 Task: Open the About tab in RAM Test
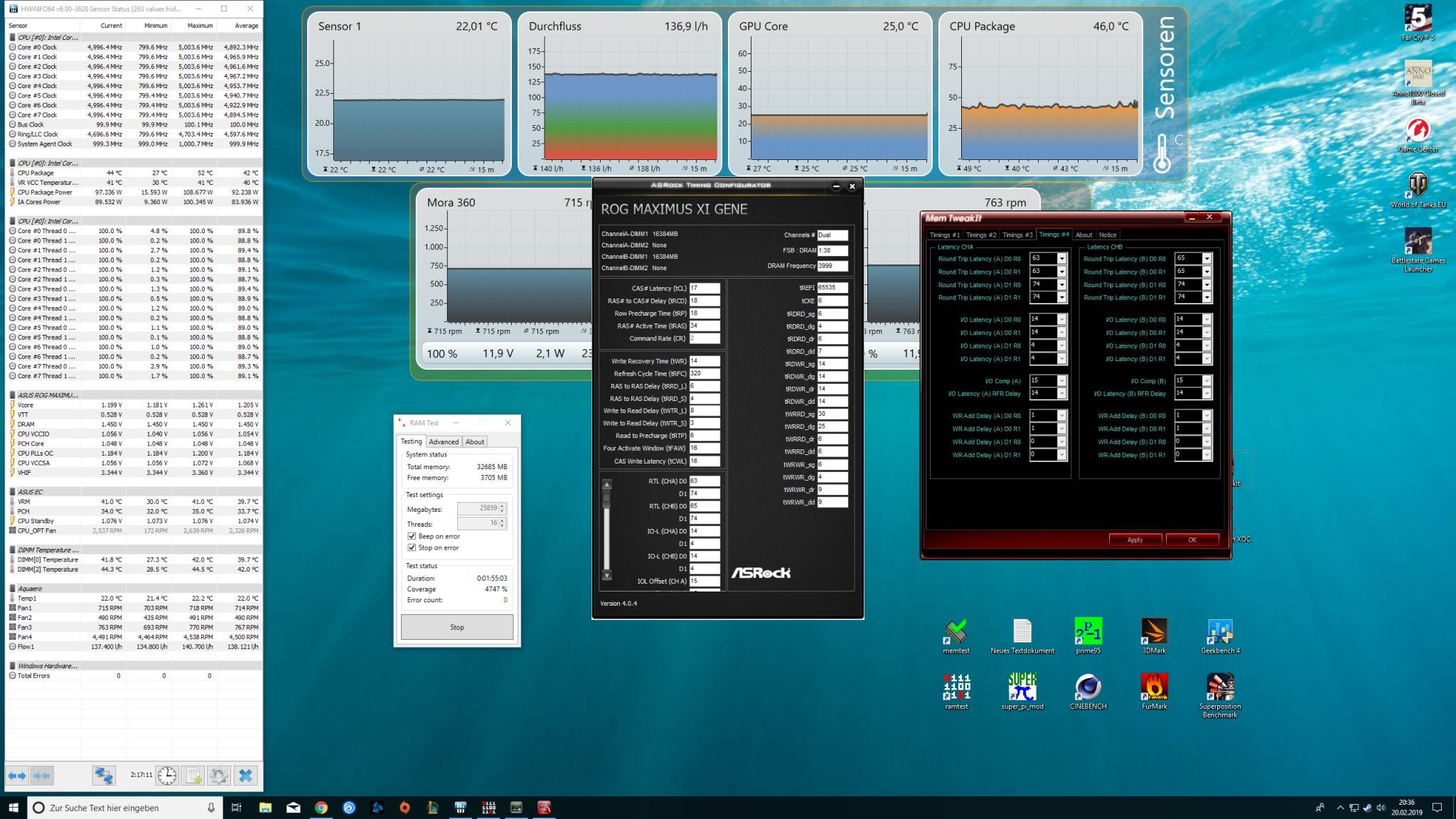point(475,441)
